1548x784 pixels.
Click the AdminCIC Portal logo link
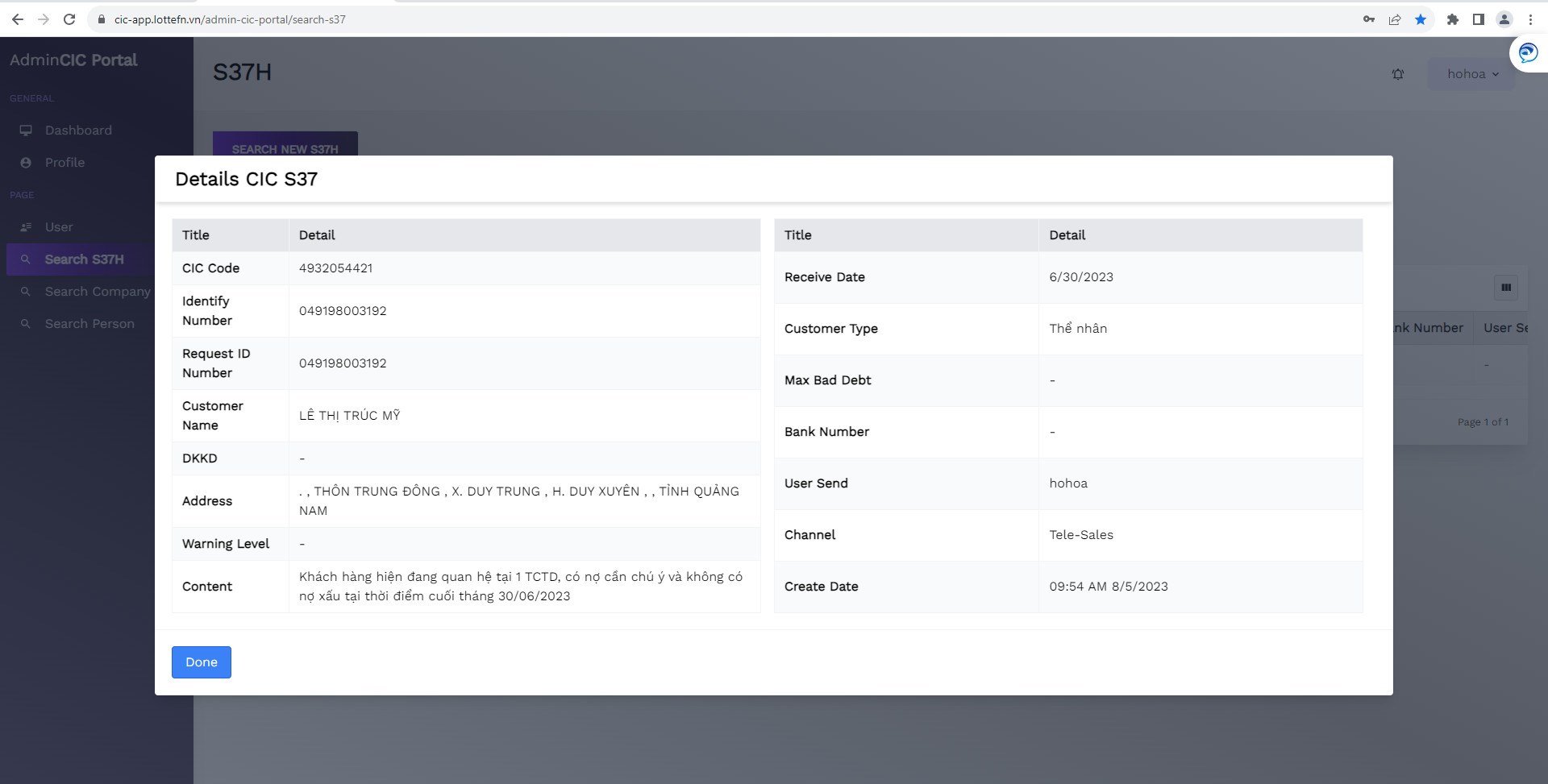pos(73,60)
